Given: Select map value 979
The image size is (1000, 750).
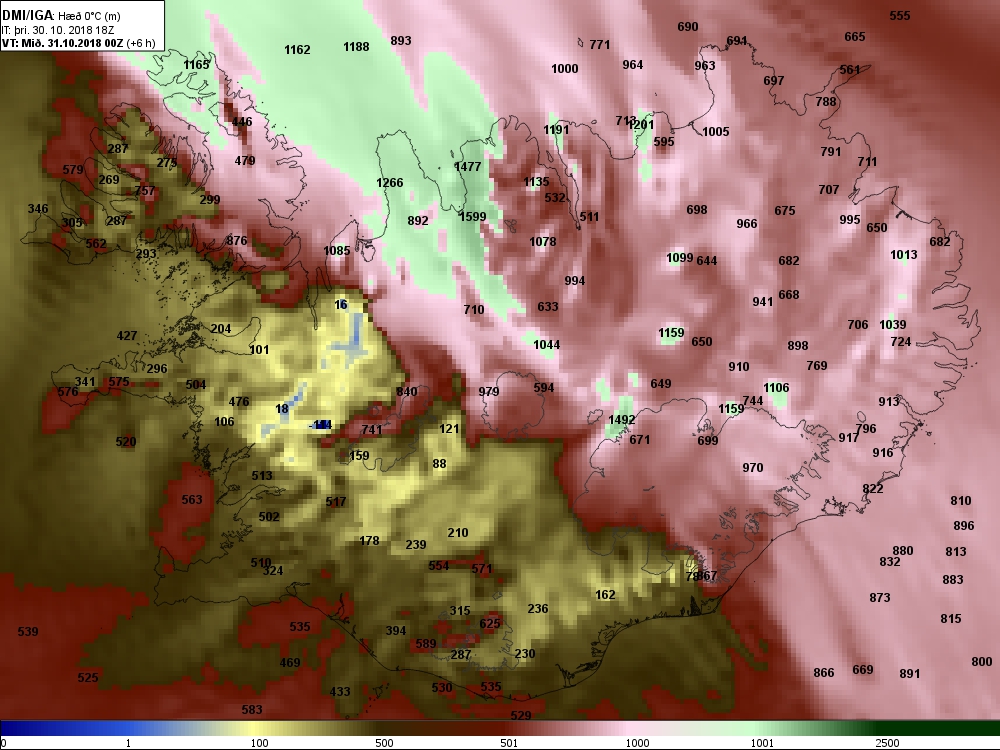Looking at the screenshot, I should point(489,392).
